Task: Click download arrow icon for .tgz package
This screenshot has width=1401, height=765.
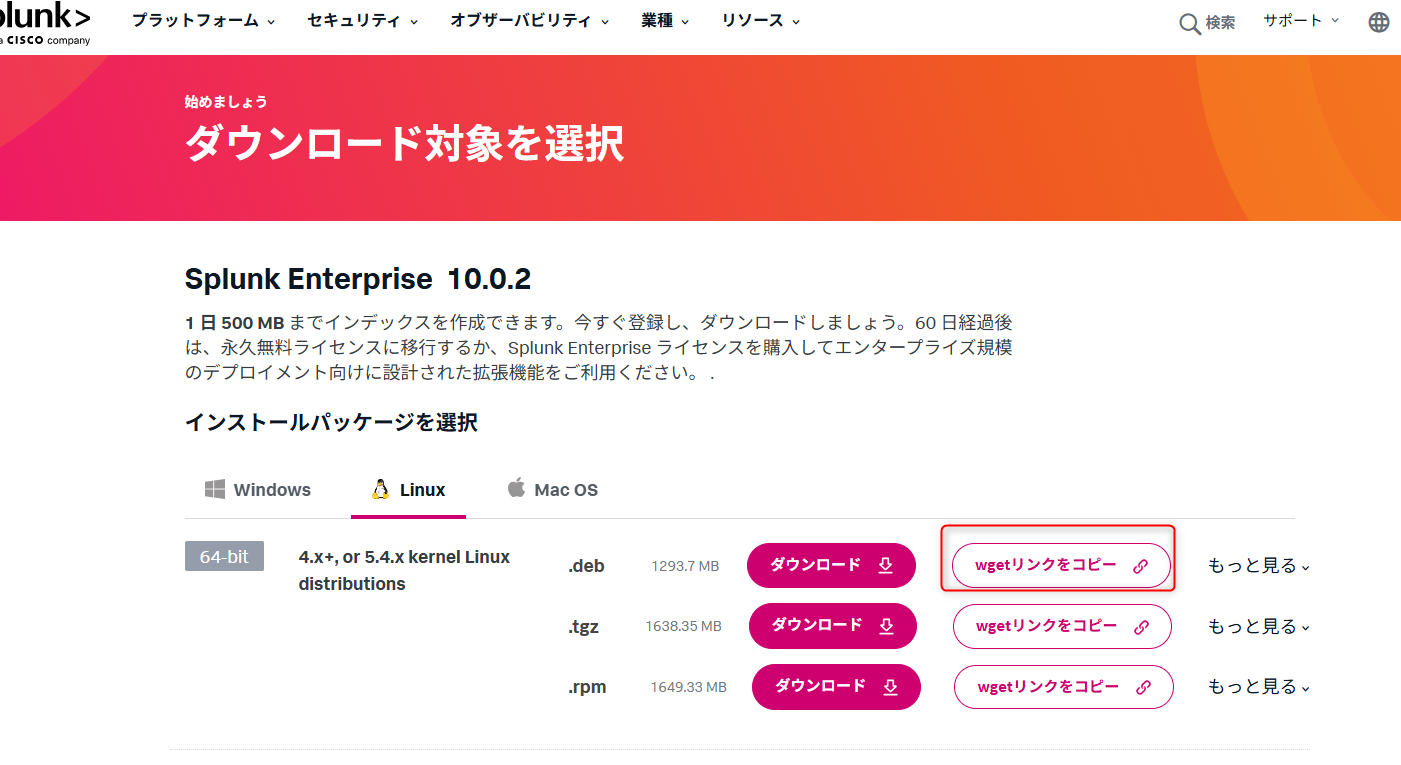Action: 886,626
